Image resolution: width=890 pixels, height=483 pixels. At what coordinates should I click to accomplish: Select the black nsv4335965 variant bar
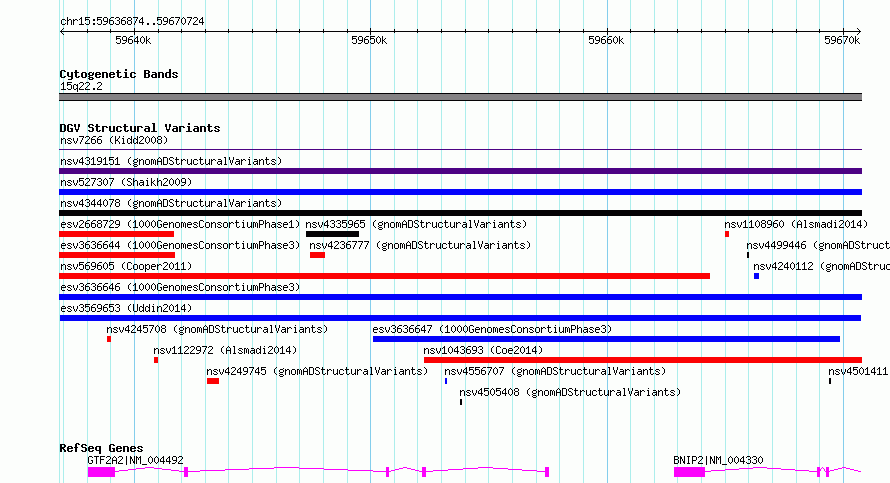pyautogui.click(x=332, y=234)
